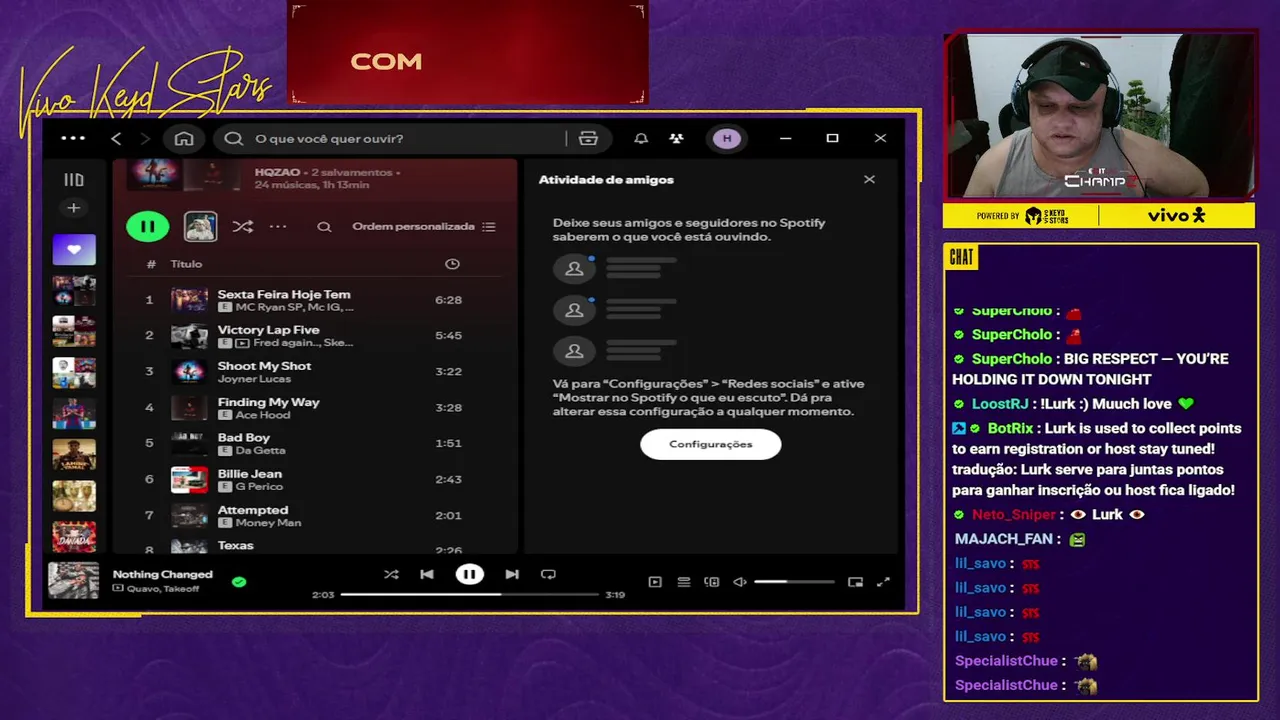1280x720 pixels.
Task: Open now playing title 'Nothing Changed'
Action: pyautogui.click(x=163, y=574)
